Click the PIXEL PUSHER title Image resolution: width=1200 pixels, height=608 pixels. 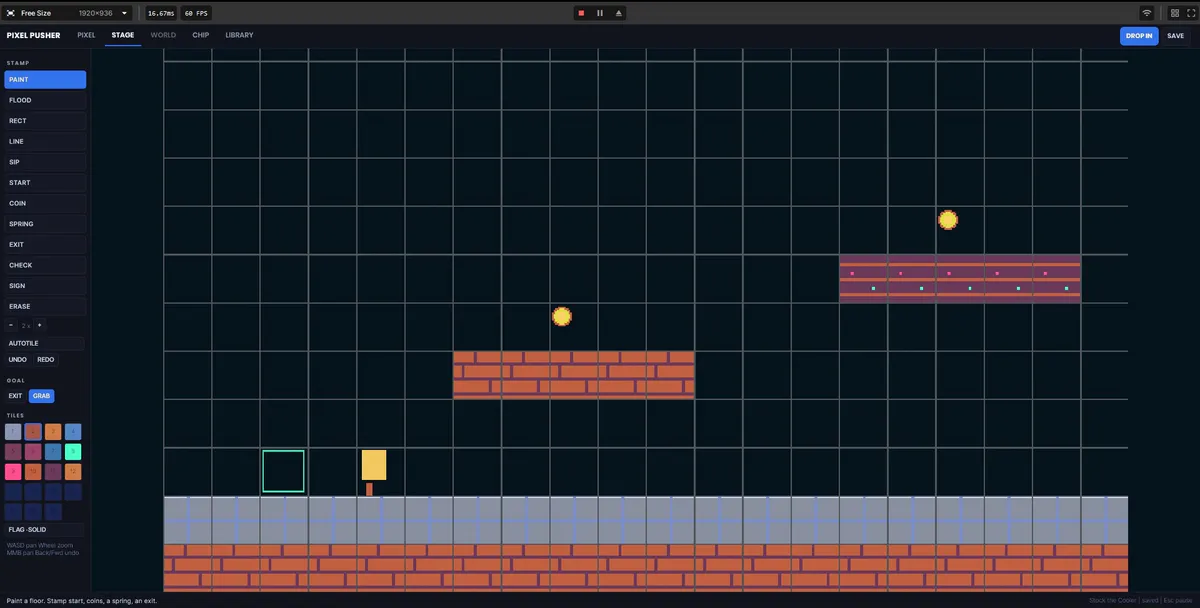pyautogui.click(x=33, y=35)
